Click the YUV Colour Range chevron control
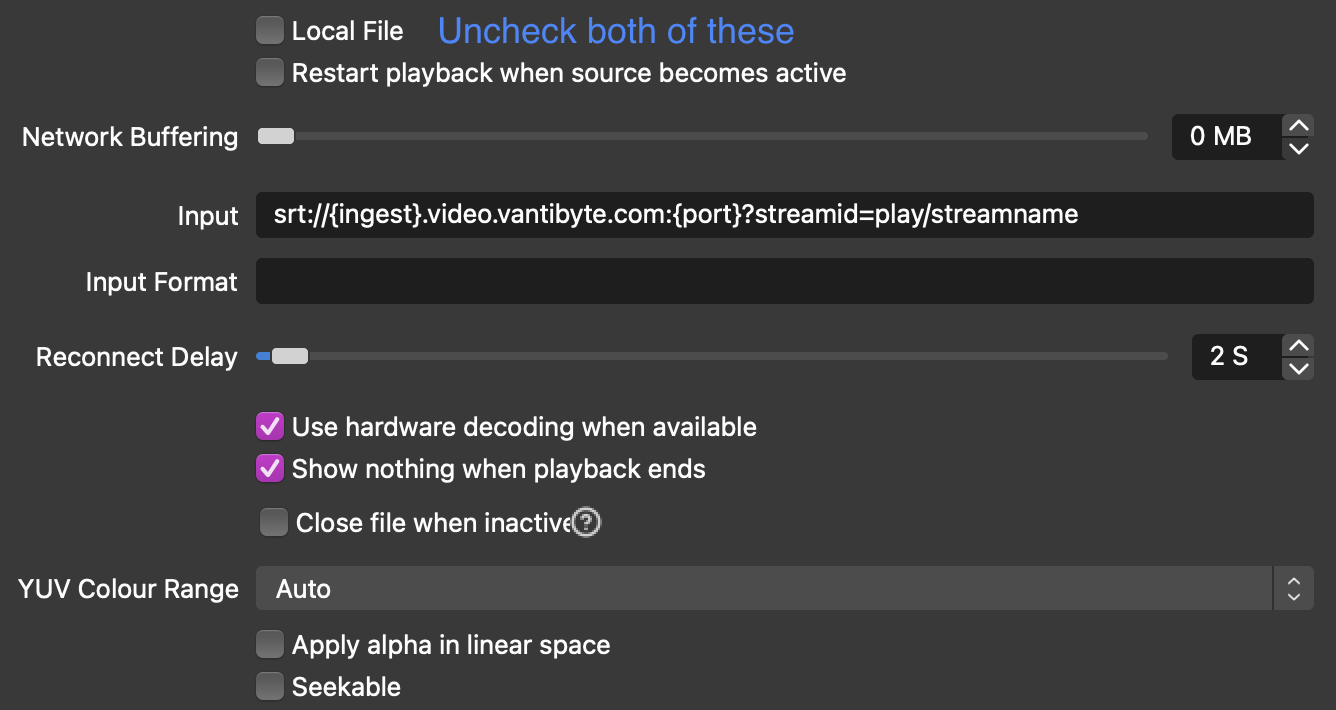Viewport: 1336px width, 710px height. pos(1294,588)
